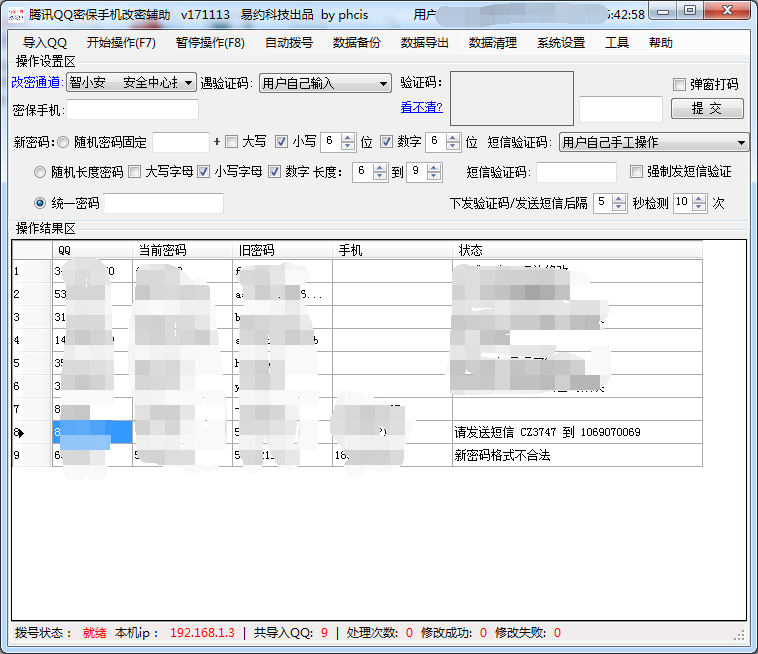The width and height of the screenshot is (758, 654).
Task: Increase the 数字 digit count stepper
Action: tap(453, 138)
